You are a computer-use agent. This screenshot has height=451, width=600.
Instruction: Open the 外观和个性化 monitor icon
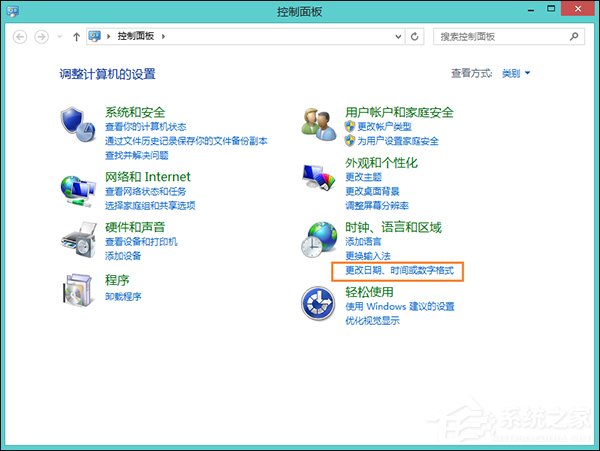318,177
